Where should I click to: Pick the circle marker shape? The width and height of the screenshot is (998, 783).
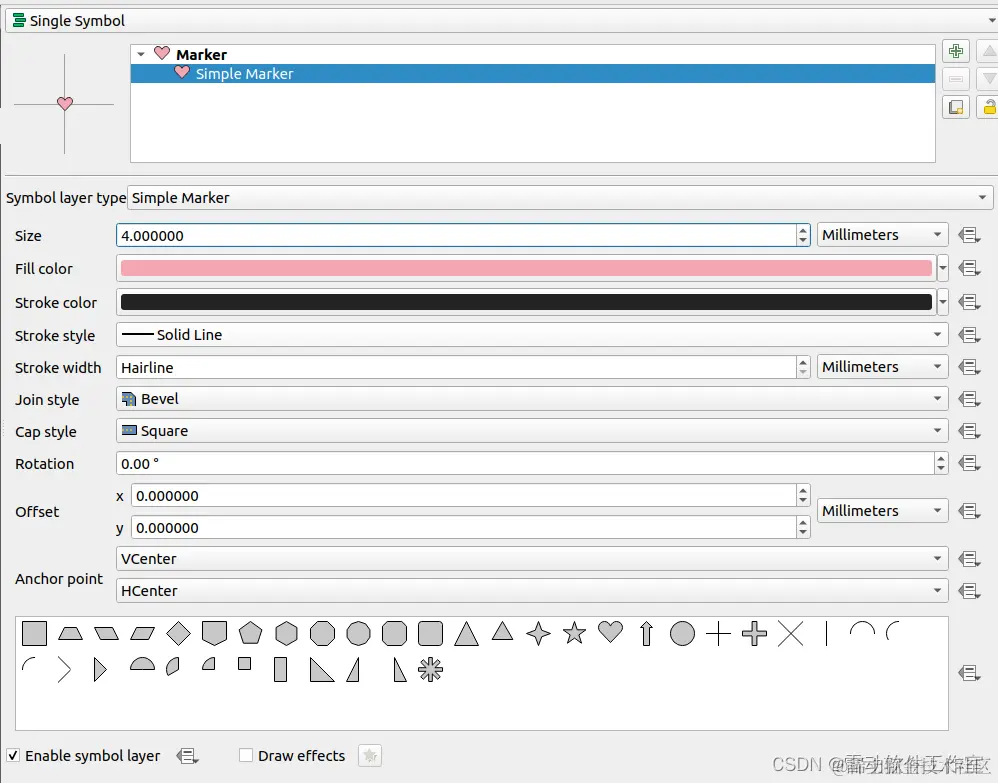point(682,633)
